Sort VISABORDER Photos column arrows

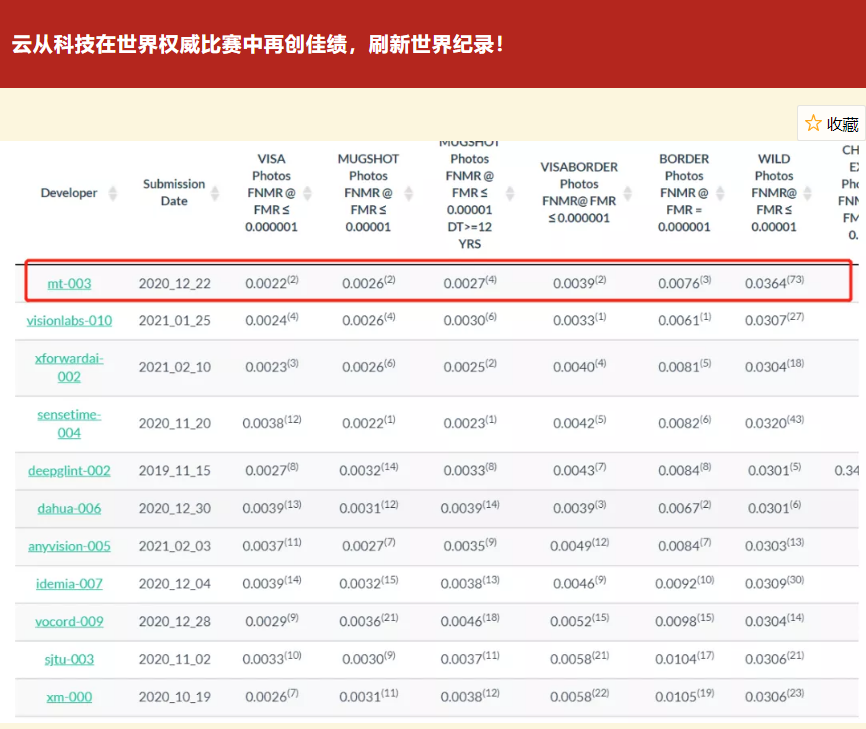coord(627,193)
